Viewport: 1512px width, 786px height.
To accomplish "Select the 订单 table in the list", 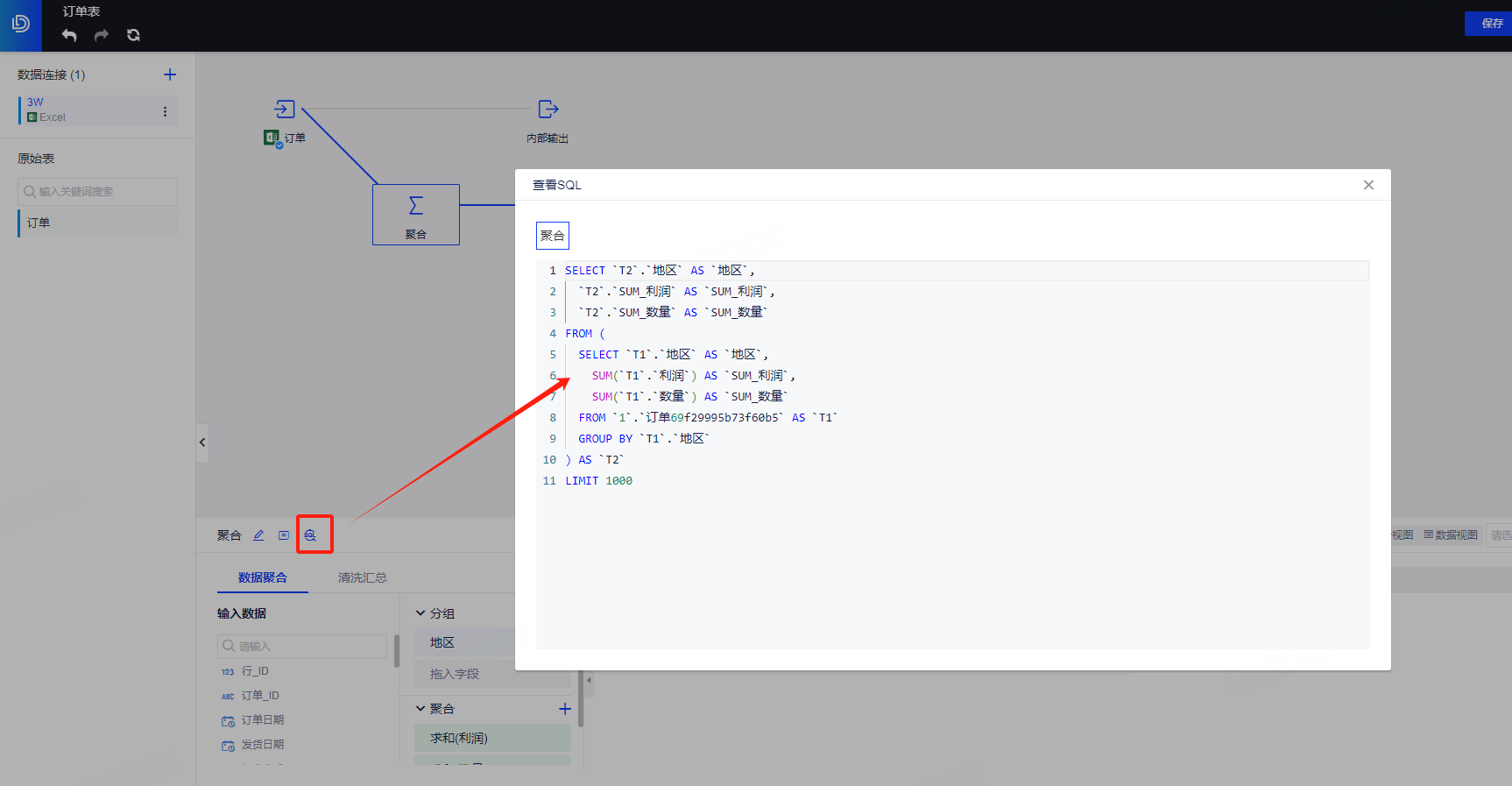I will tap(97, 223).
